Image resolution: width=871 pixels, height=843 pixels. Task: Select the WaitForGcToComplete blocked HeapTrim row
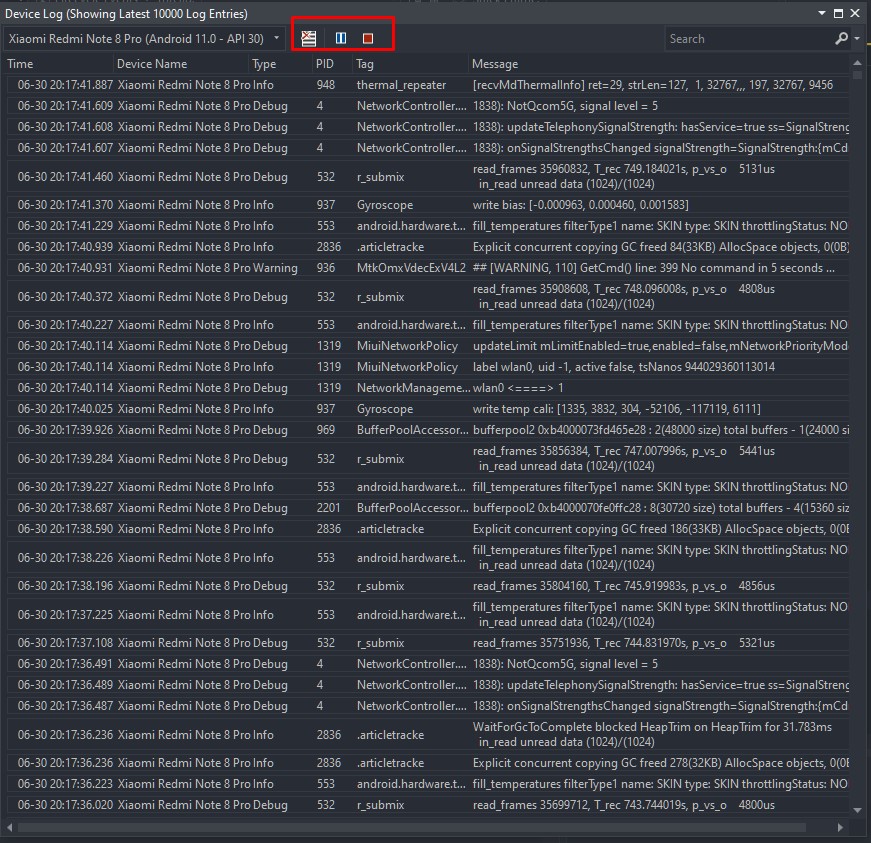(x=428, y=735)
